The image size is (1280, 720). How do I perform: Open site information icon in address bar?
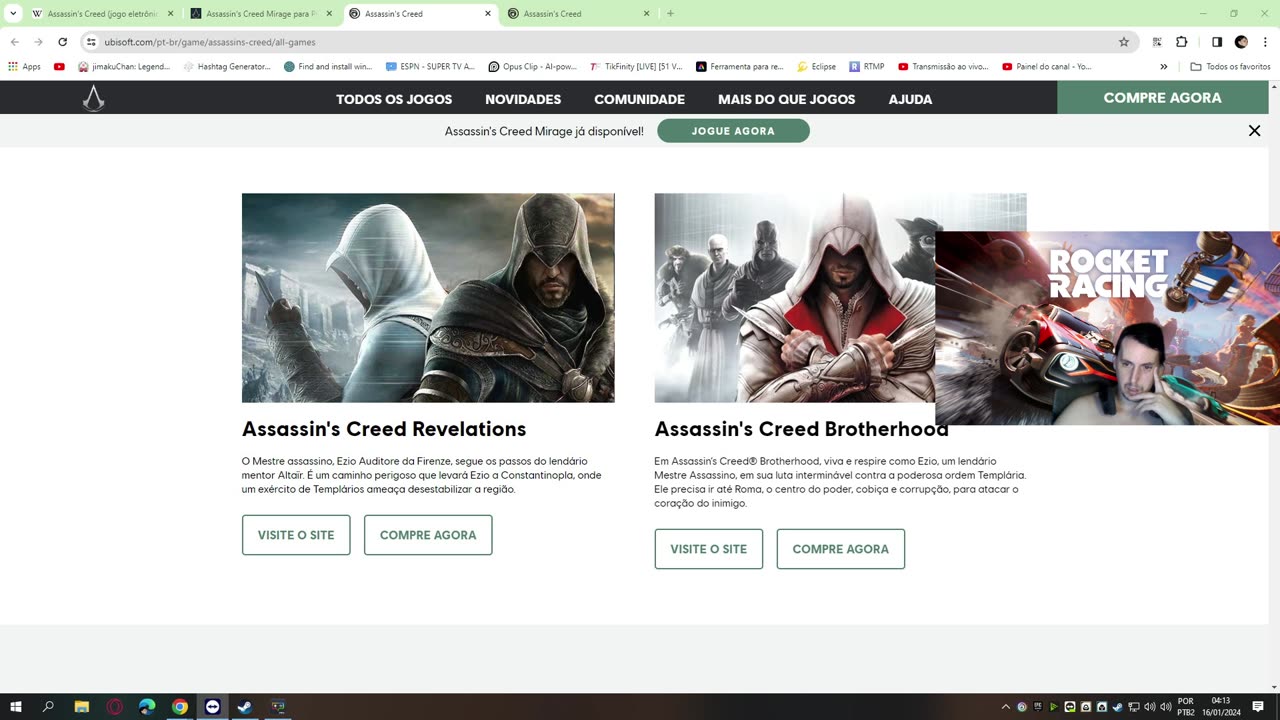click(x=91, y=42)
